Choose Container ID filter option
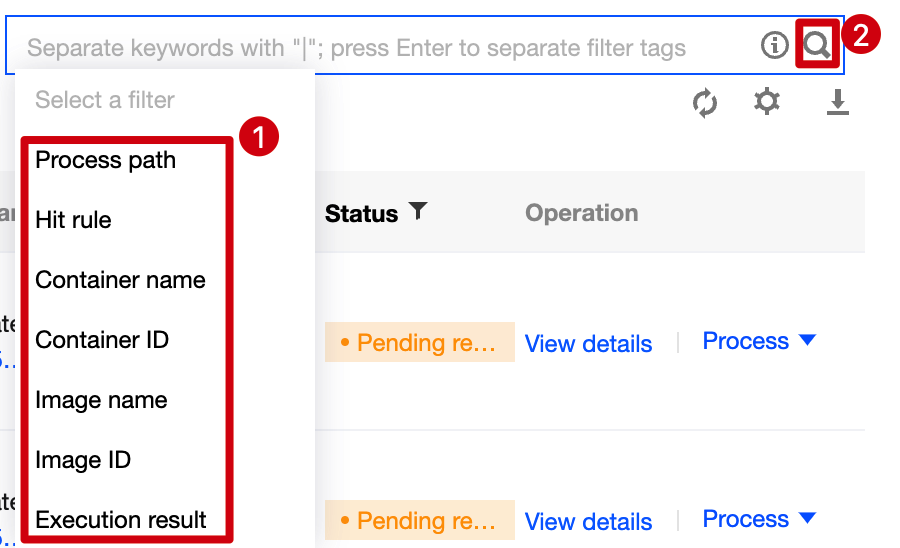 click(x=102, y=340)
